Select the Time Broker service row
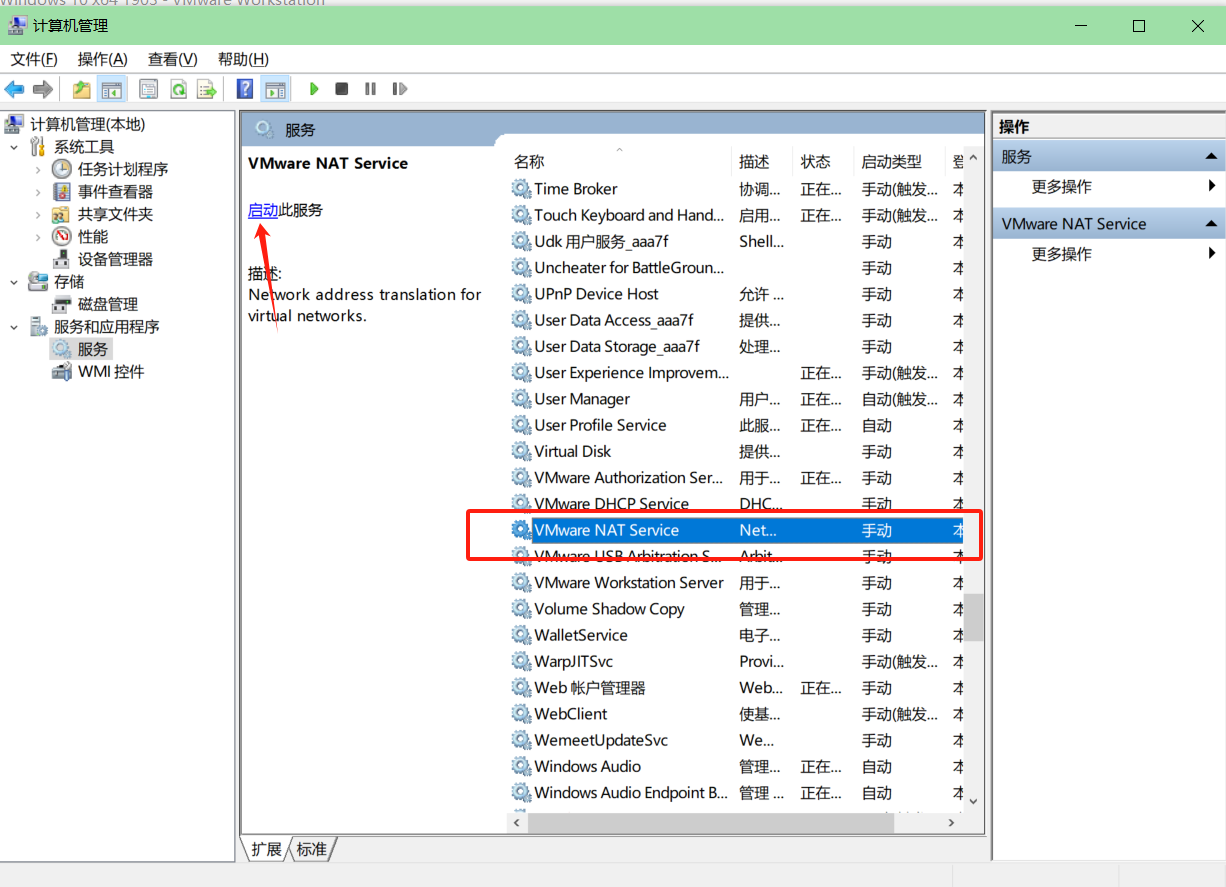Viewport: 1226px width, 887px height. tap(737, 189)
